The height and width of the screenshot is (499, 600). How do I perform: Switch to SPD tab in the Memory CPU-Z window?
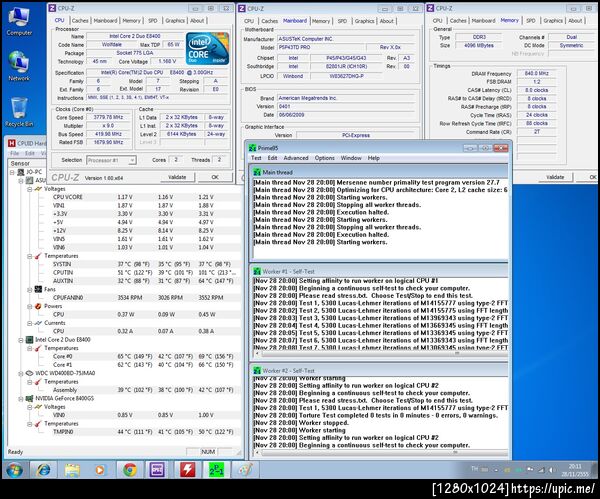pos(531,21)
